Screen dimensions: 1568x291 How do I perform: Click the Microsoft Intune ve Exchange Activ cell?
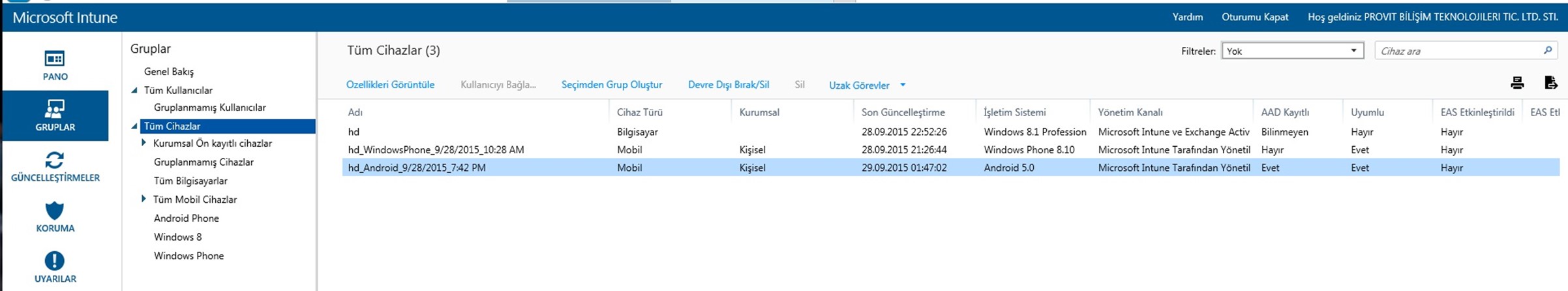click(1173, 132)
